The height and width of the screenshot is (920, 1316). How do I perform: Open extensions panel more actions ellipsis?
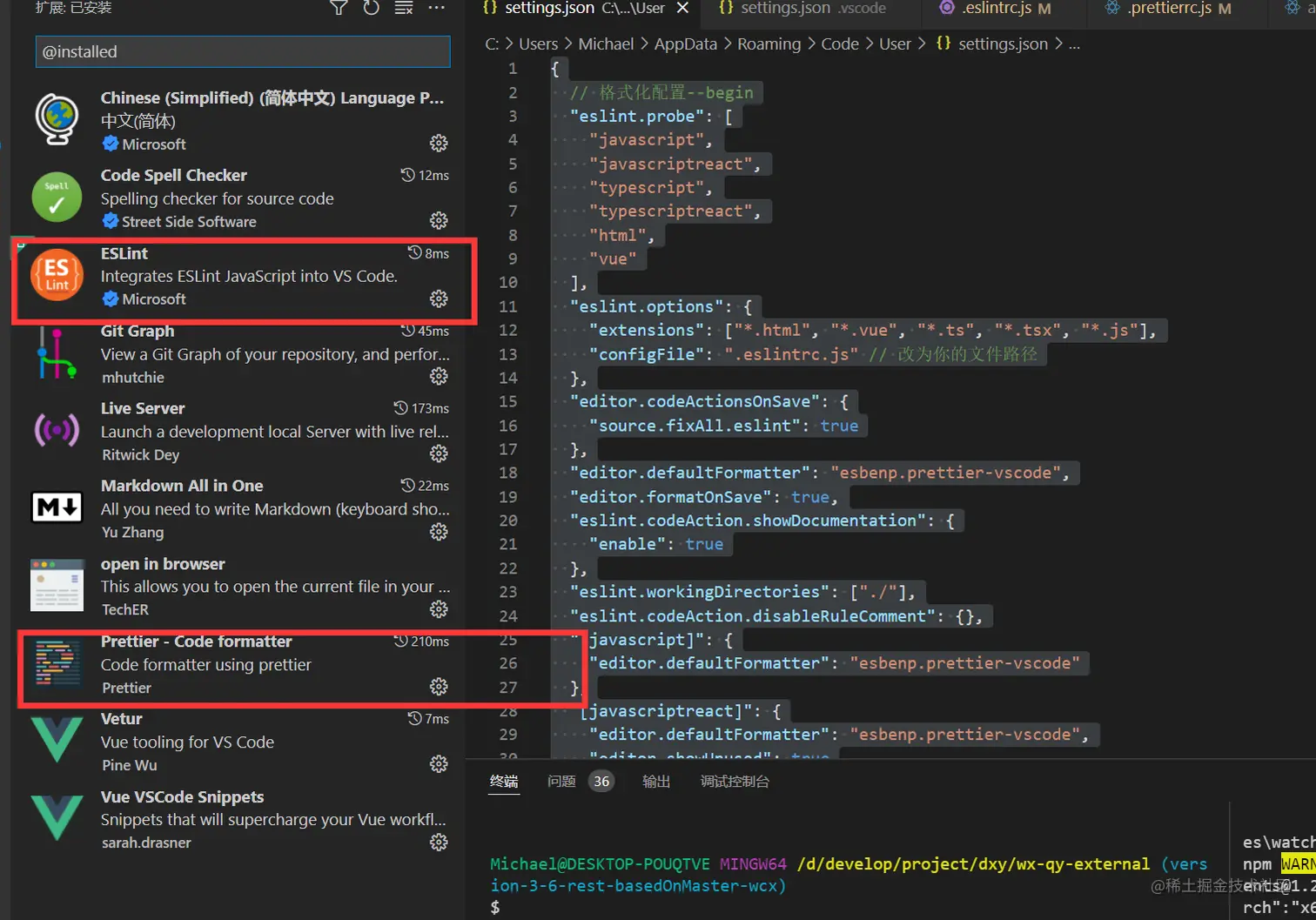[437, 8]
